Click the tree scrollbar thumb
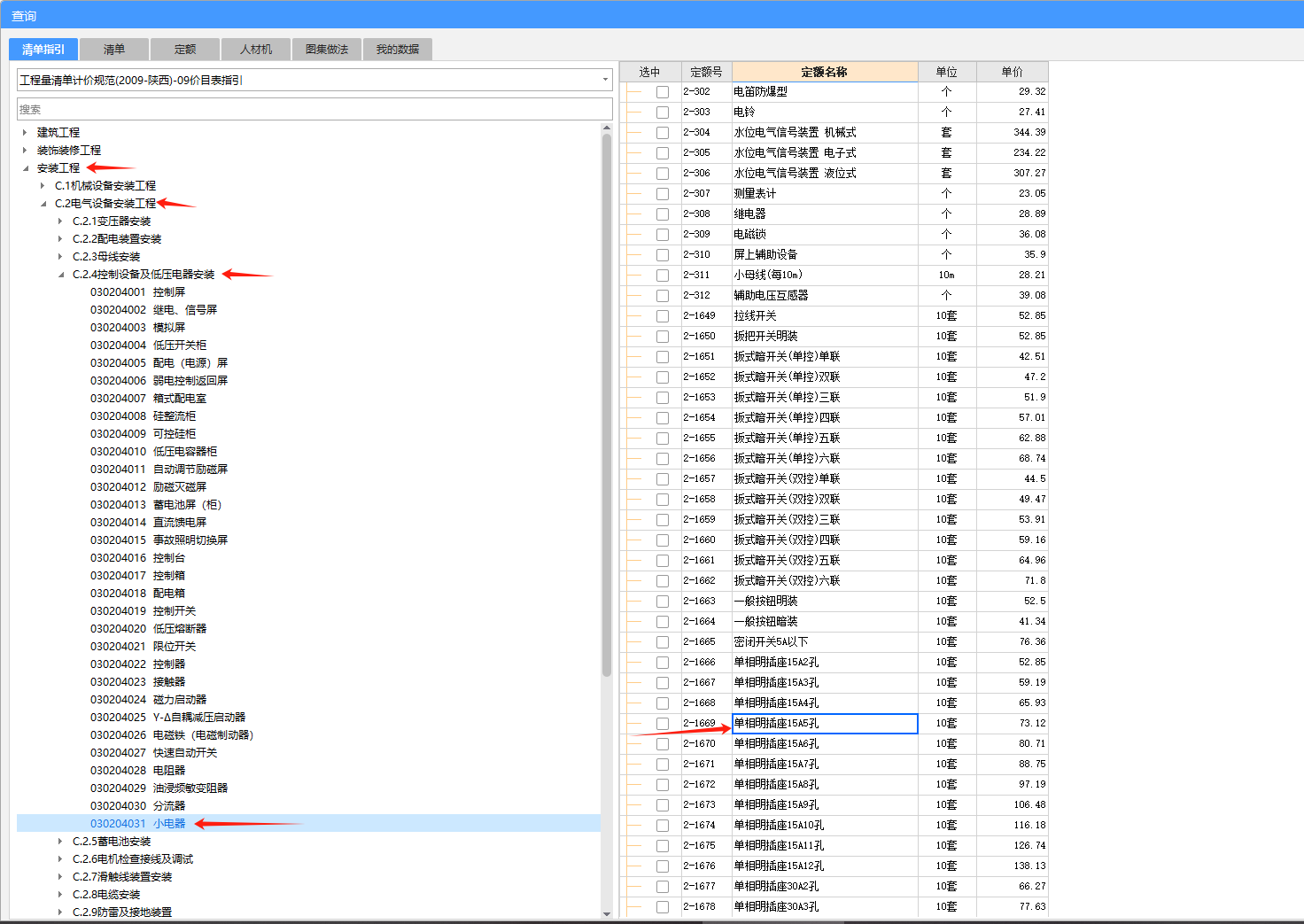This screenshot has height=924, width=1304. point(607,405)
